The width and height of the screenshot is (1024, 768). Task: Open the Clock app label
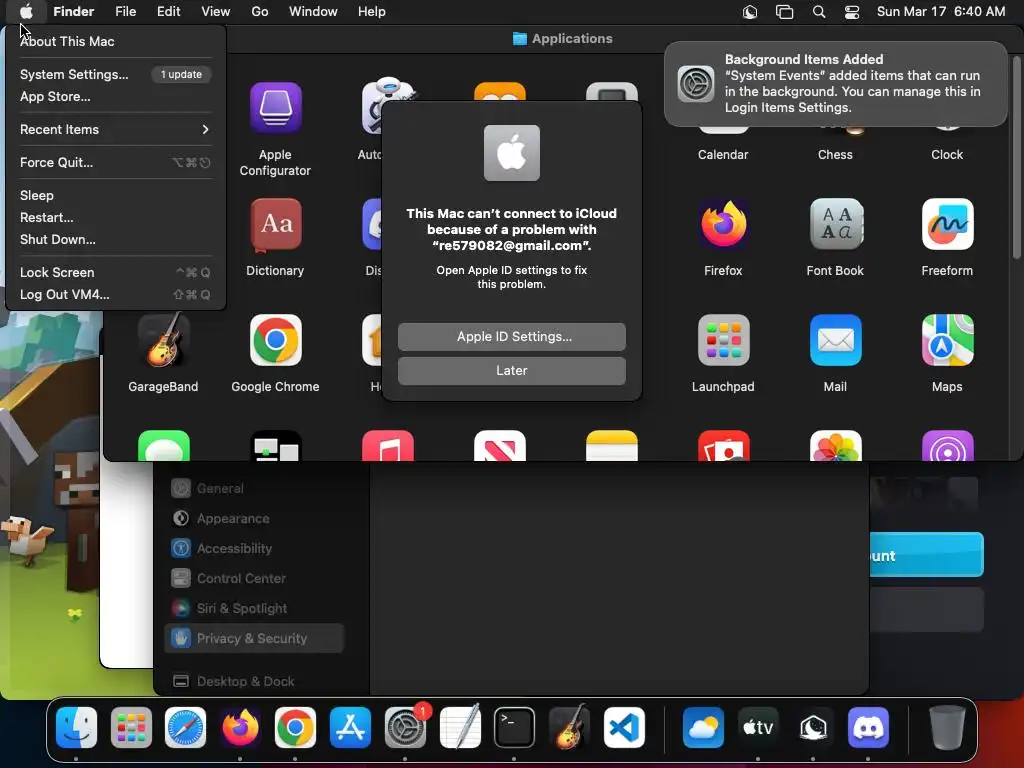(x=947, y=155)
